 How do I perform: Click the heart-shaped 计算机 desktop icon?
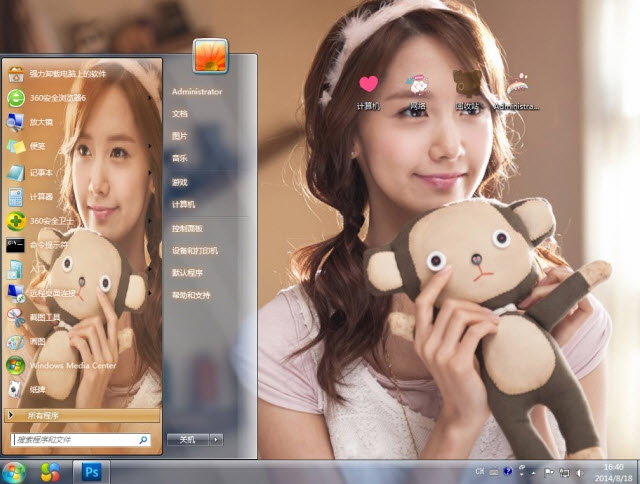[368, 92]
